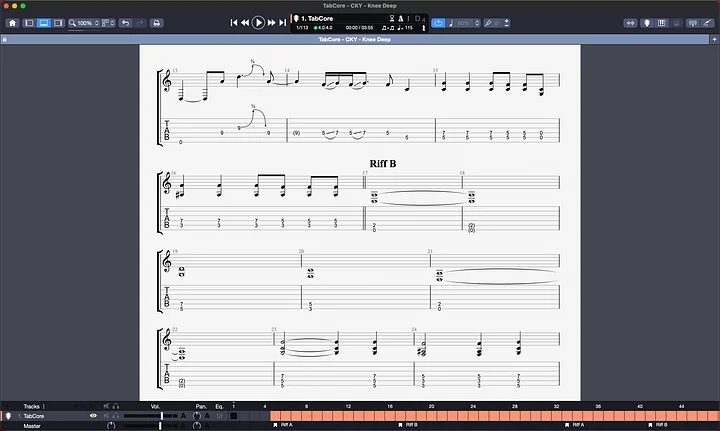
Task: Click the fast forward to next bar button
Action: 271,22
